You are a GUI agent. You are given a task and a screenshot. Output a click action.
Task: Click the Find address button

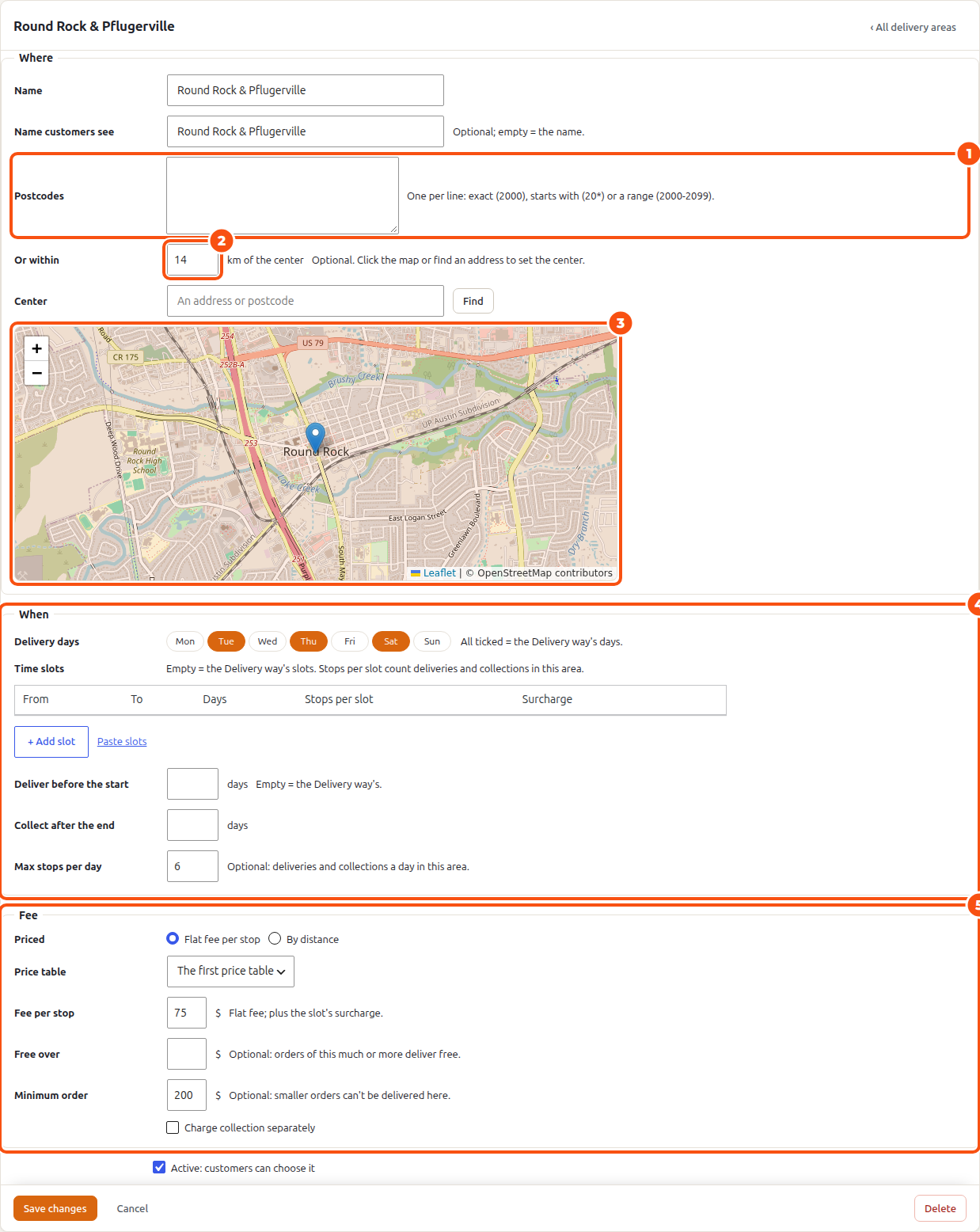(473, 301)
